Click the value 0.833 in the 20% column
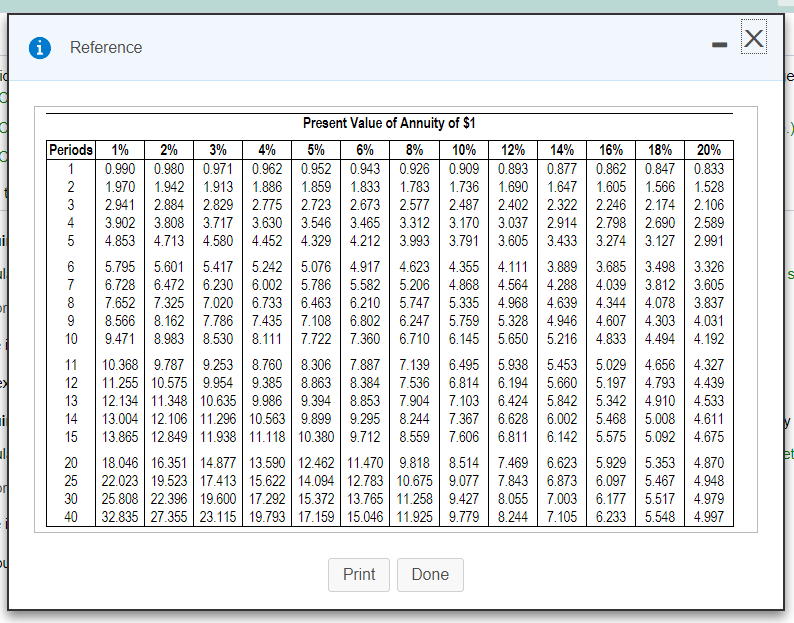 pyautogui.click(x=709, y=169)
